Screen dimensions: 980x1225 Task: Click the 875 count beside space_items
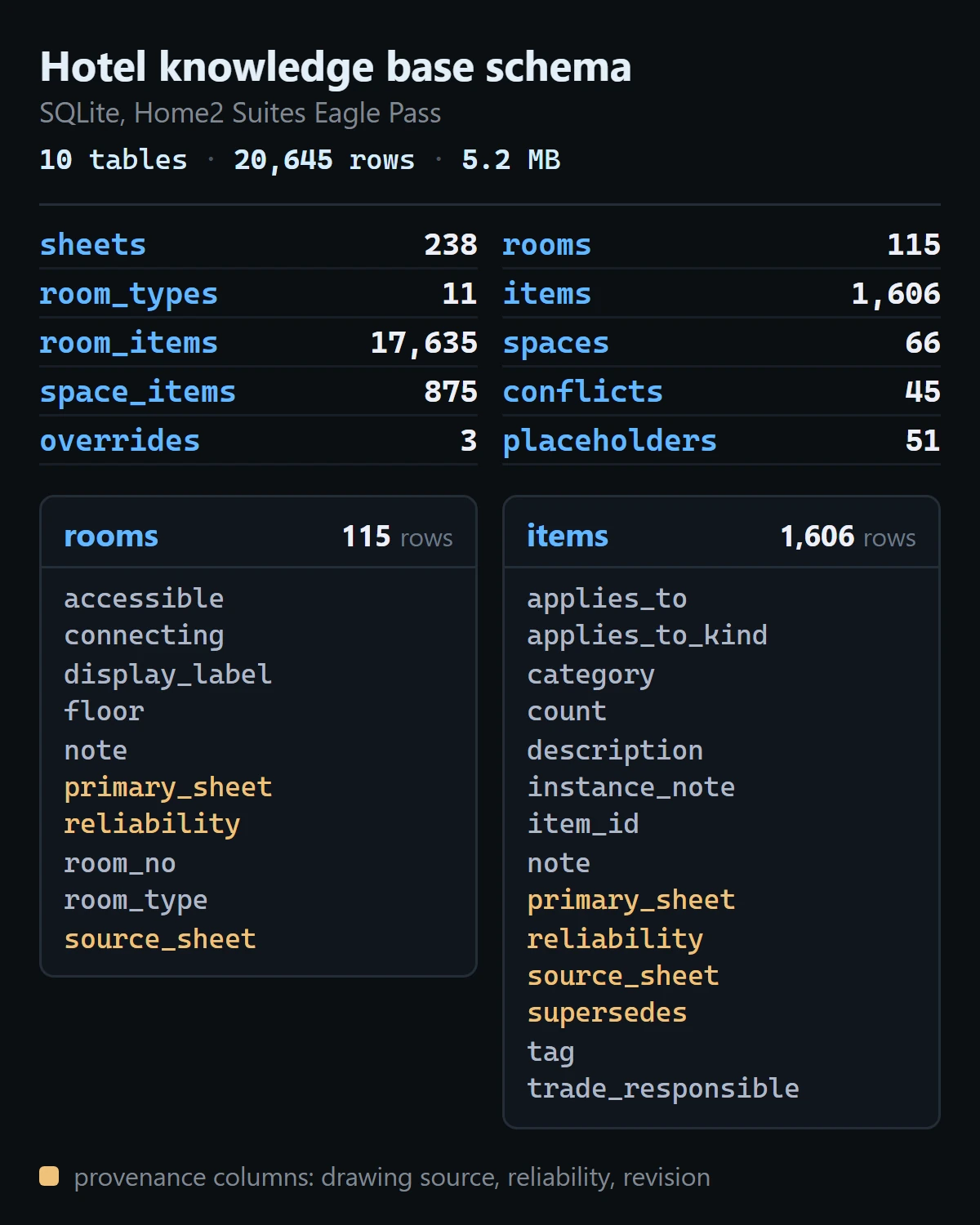point(451,392)
